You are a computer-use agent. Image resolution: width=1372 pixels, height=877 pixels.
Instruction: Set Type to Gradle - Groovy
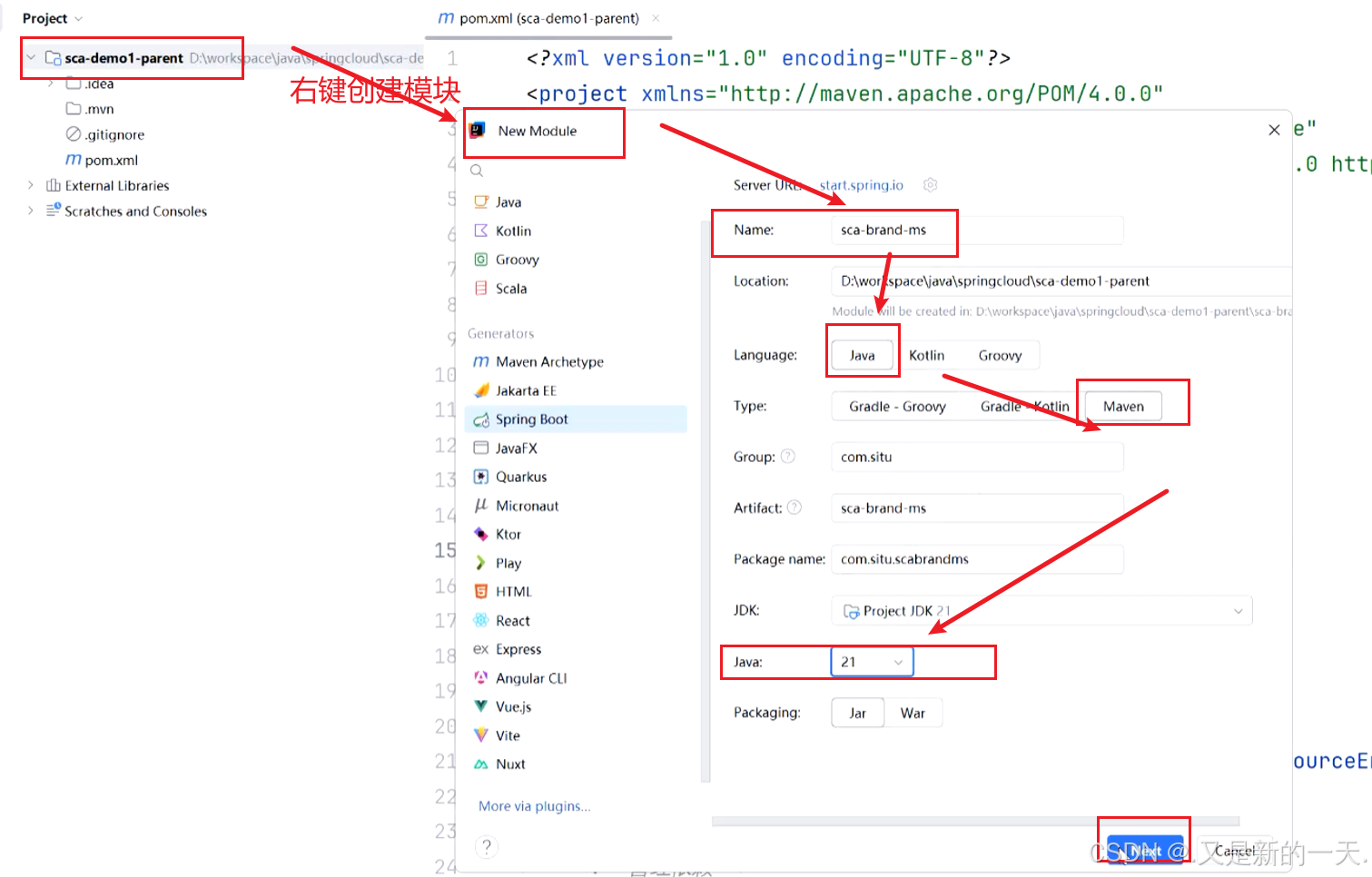tap(897, 406)
